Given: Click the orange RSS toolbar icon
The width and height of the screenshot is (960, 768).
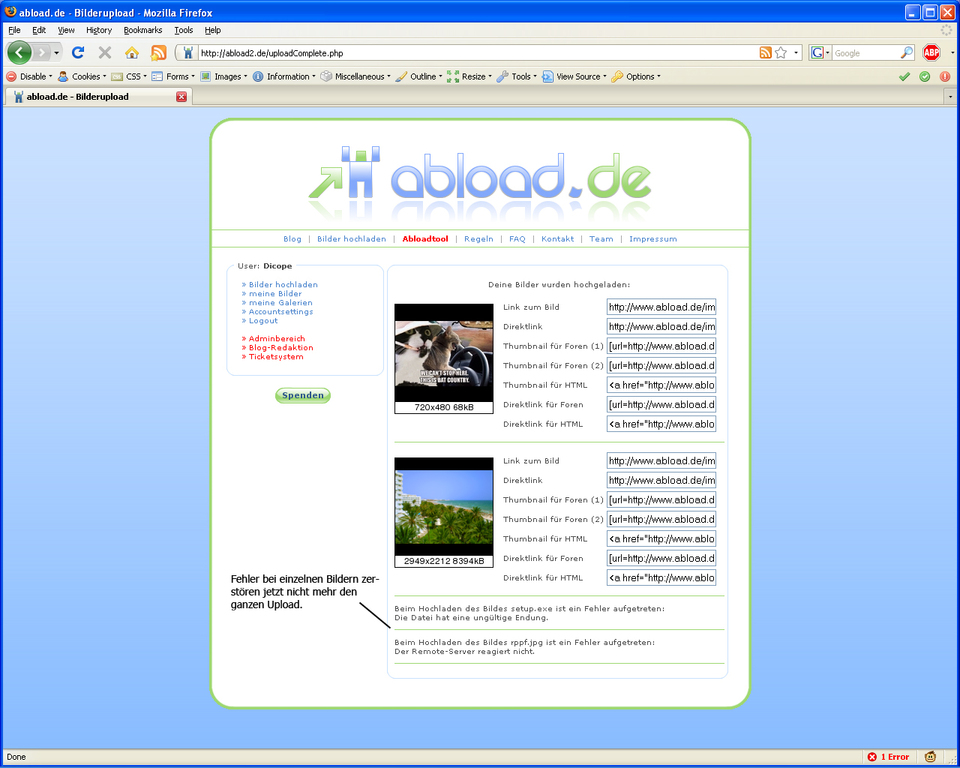Looking at the screenshot, I should click(x=159, y=53).
